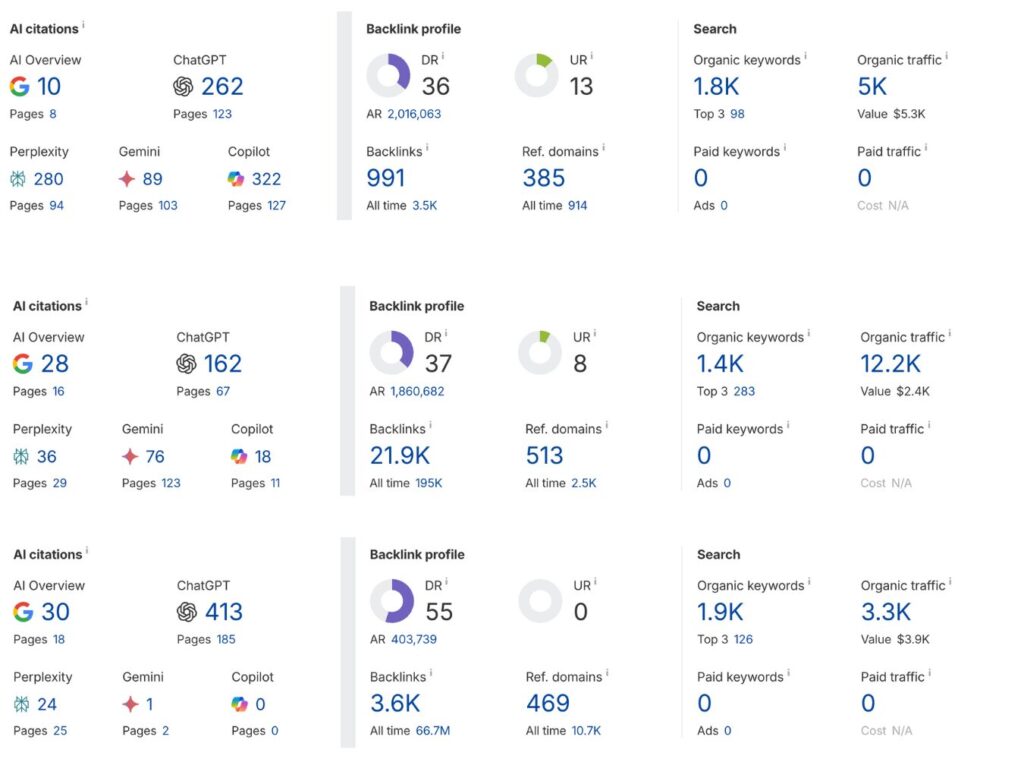The image size is (1024, 759).
Task: Open the 21.9K backlinks link
Action: pos(399,455)
